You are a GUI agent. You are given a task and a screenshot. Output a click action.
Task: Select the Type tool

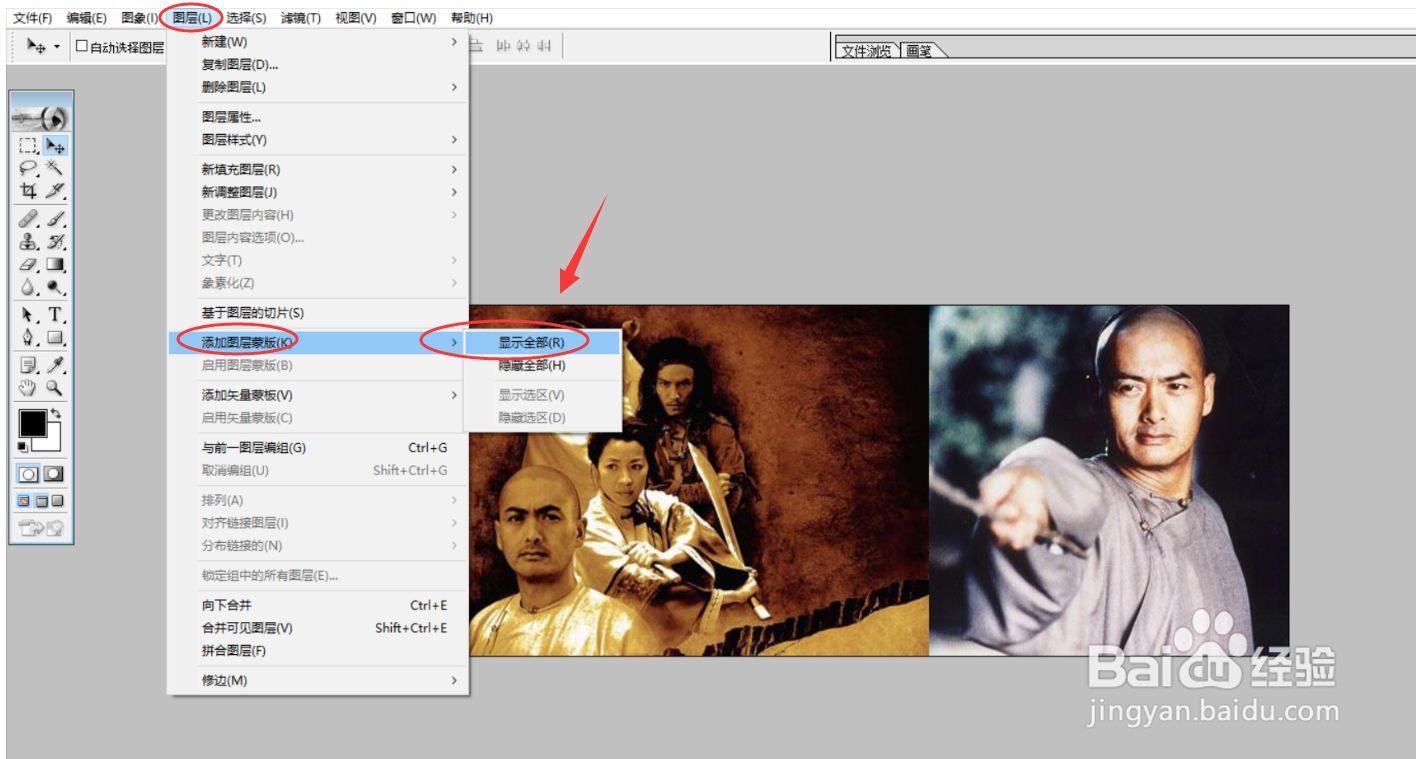55,315
